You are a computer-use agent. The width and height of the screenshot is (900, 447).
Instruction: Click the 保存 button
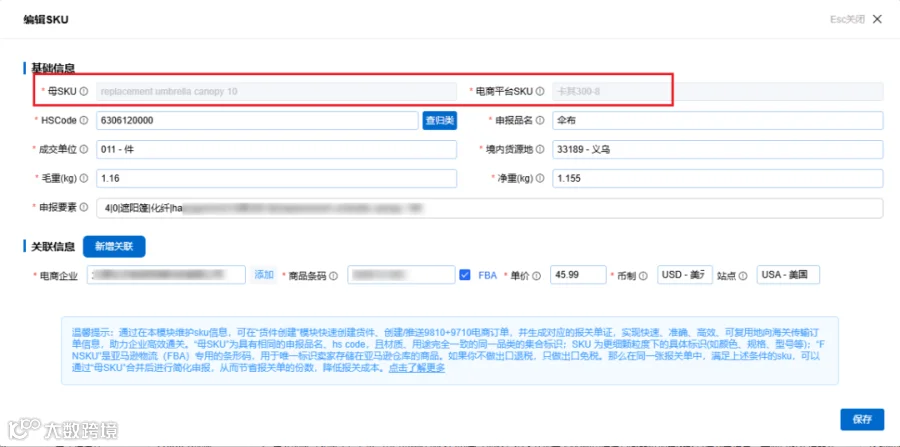click(862, 419)
